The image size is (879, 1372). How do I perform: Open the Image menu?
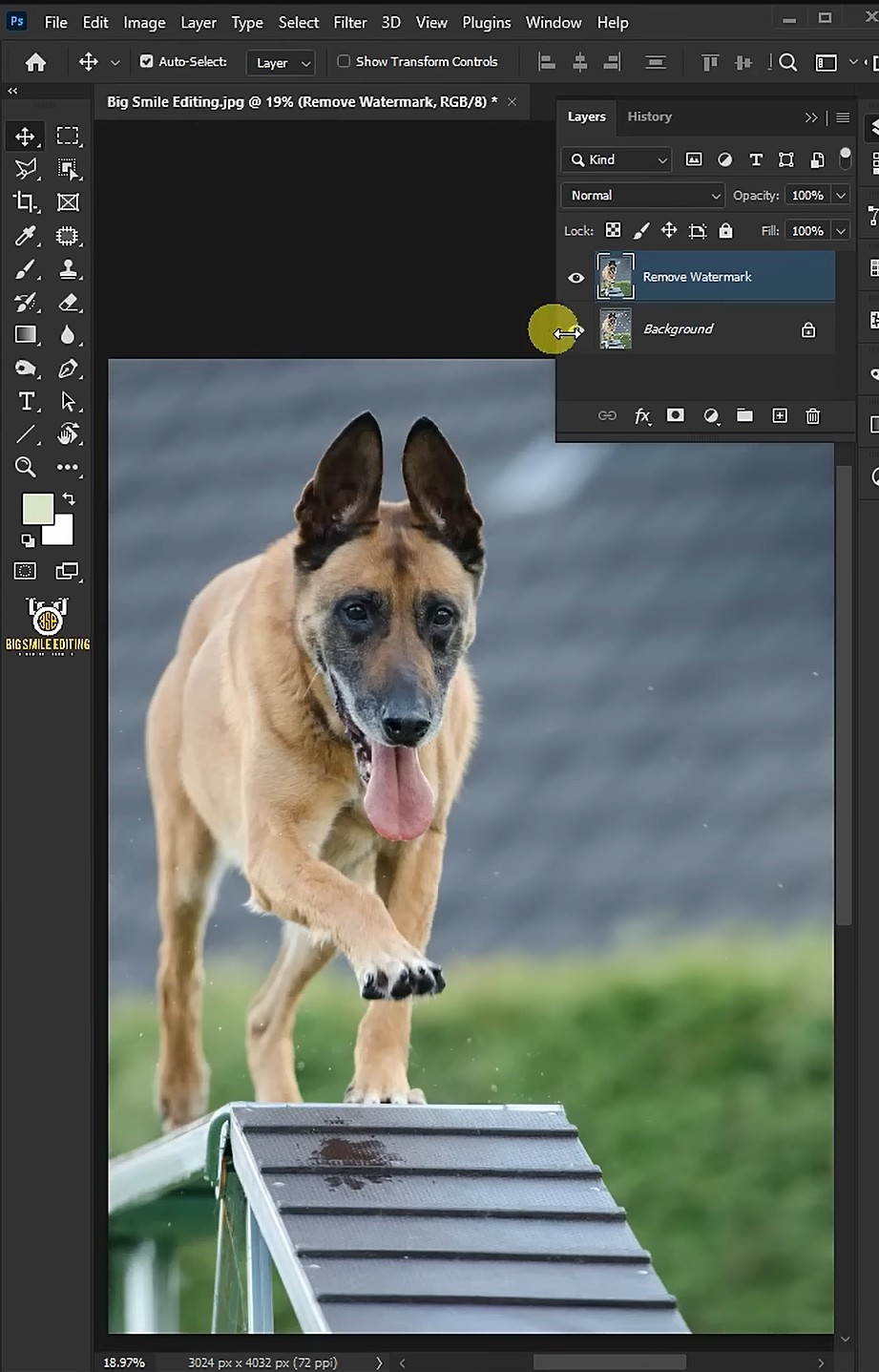click(x=144, y=22)
